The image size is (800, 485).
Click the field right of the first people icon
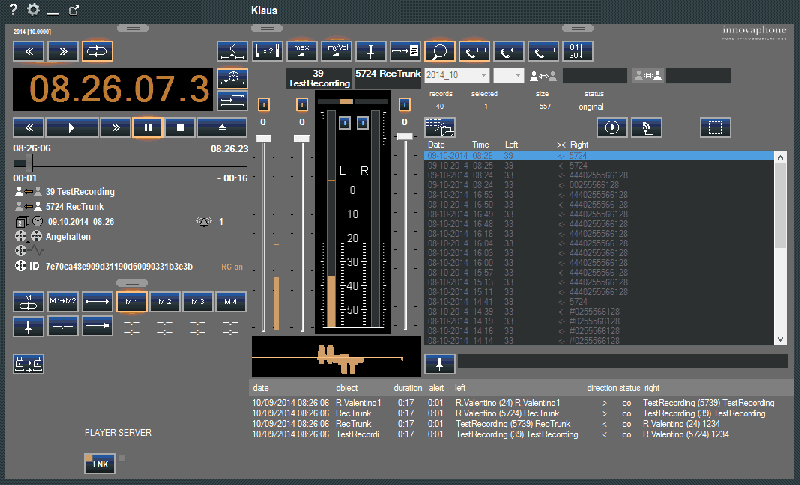pos(595,75)
